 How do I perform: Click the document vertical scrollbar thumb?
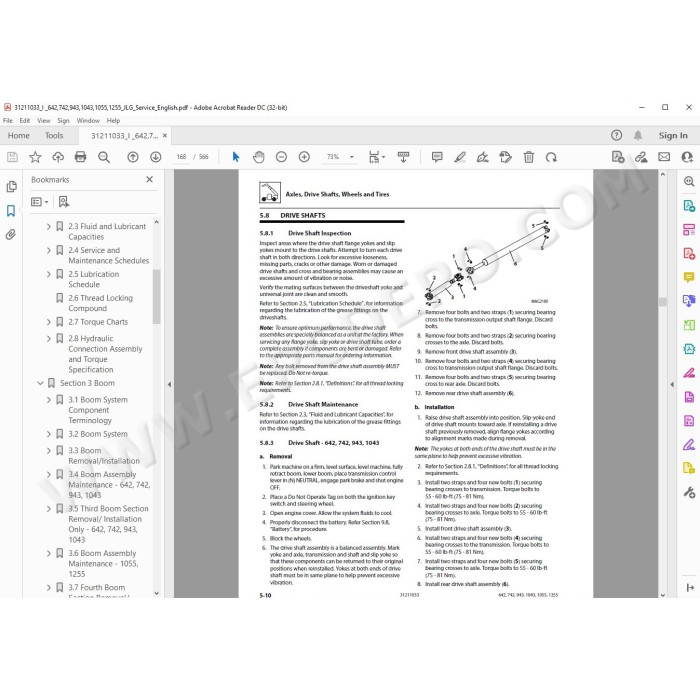tap(662, 302)
